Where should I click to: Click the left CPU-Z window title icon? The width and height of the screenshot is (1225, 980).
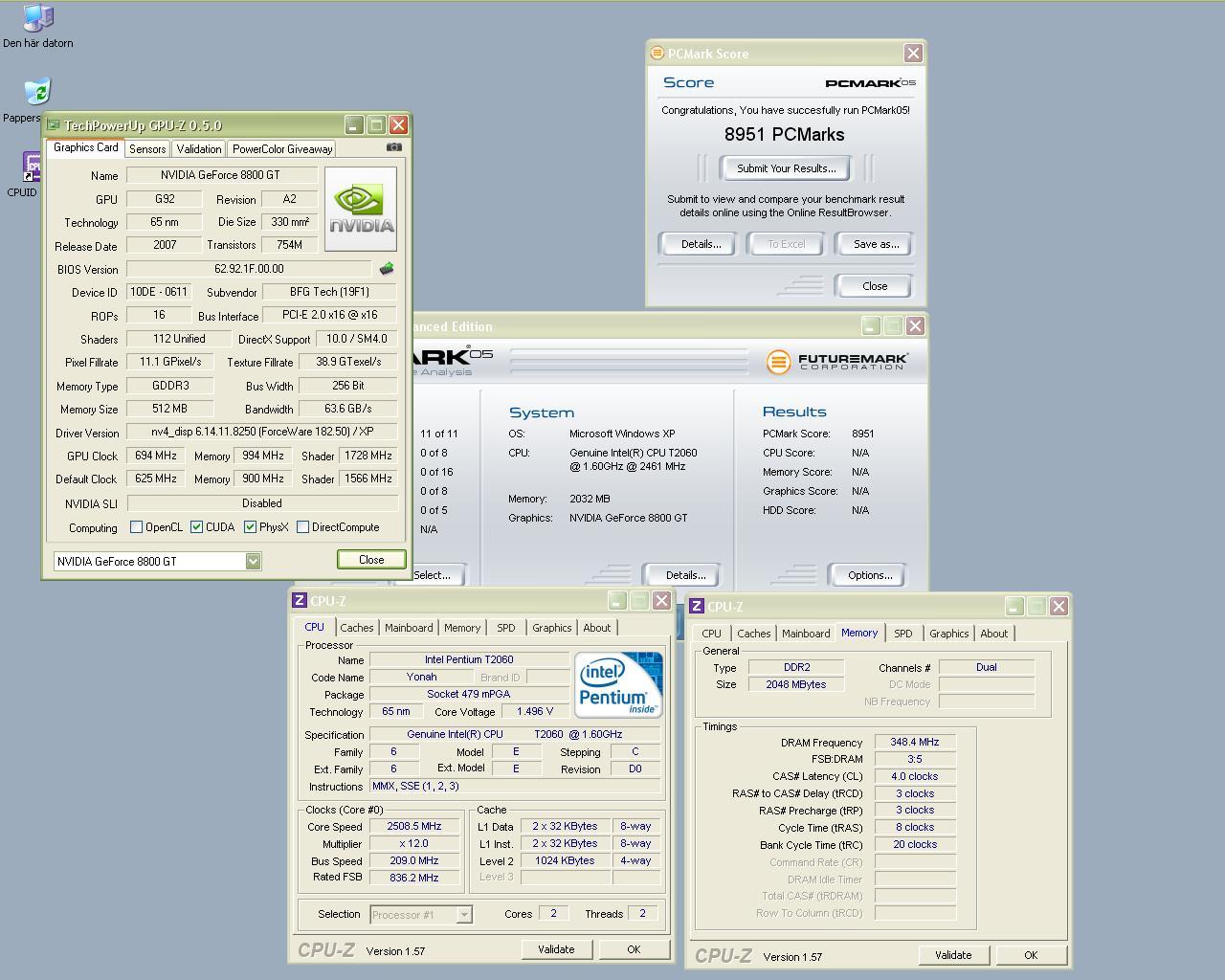point(300,601)
